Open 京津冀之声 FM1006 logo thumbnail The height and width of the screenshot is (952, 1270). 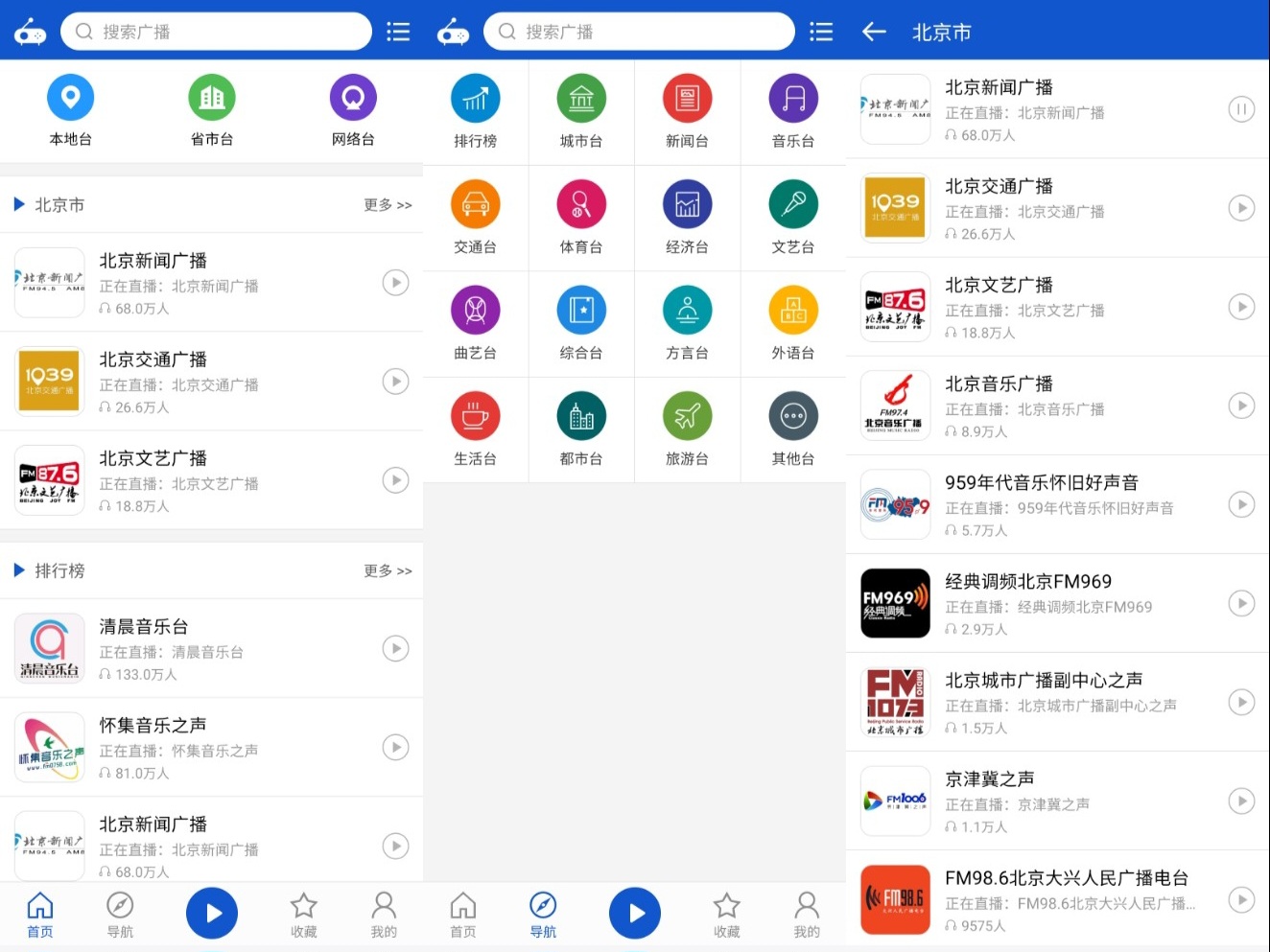click(x=896, y=801)
